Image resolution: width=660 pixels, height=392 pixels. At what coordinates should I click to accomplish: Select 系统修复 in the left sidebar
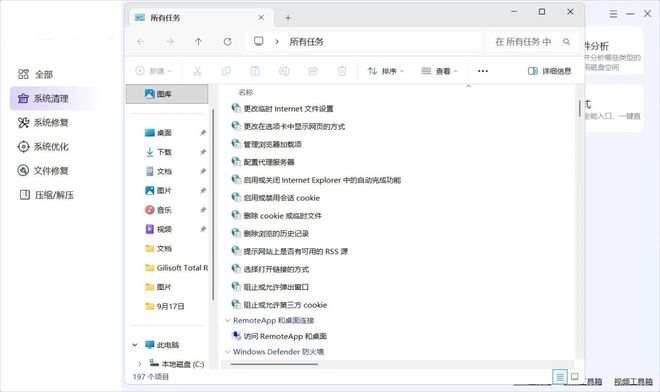(43, 123)
